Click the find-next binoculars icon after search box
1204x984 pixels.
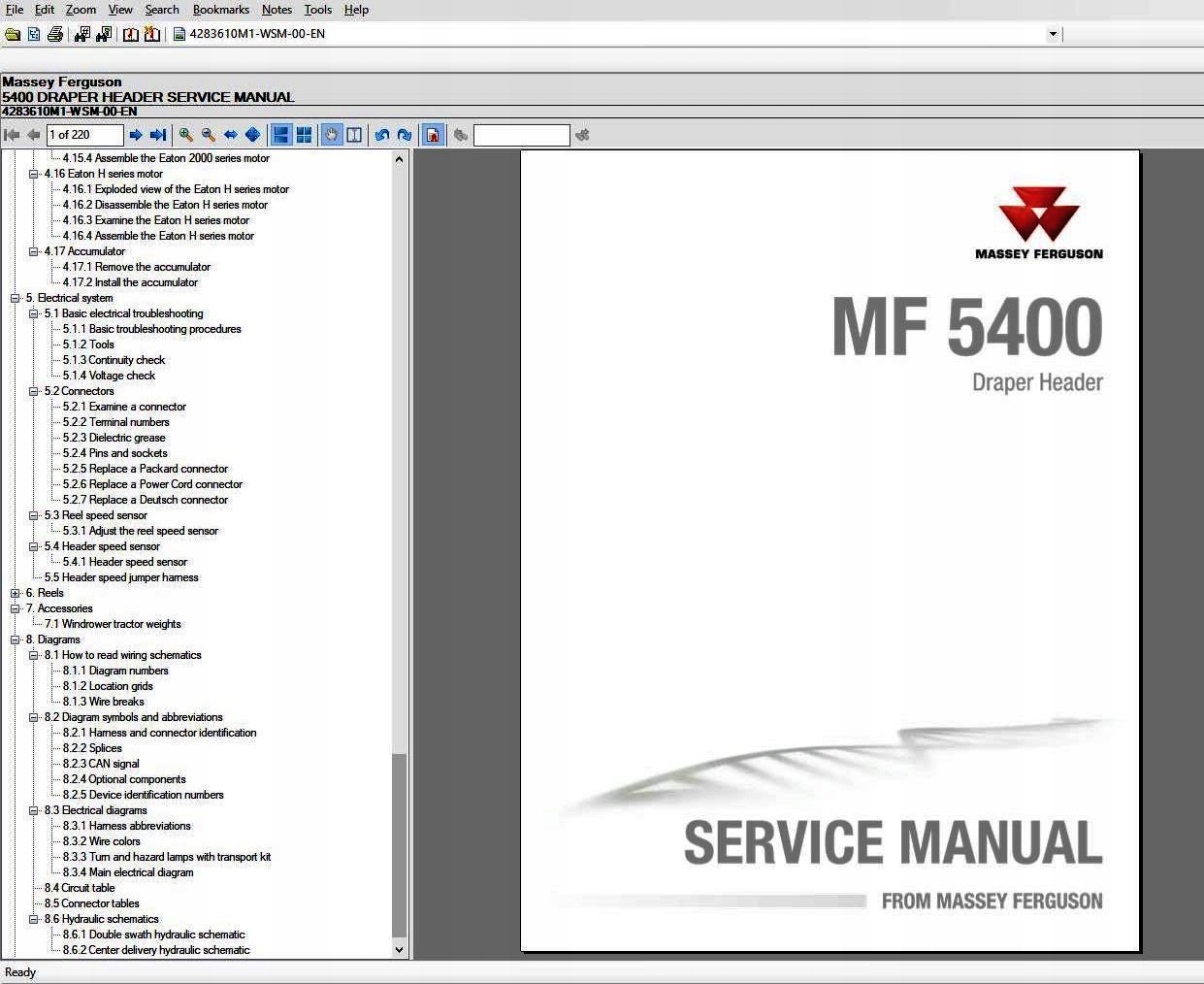[x=582, y=135]
